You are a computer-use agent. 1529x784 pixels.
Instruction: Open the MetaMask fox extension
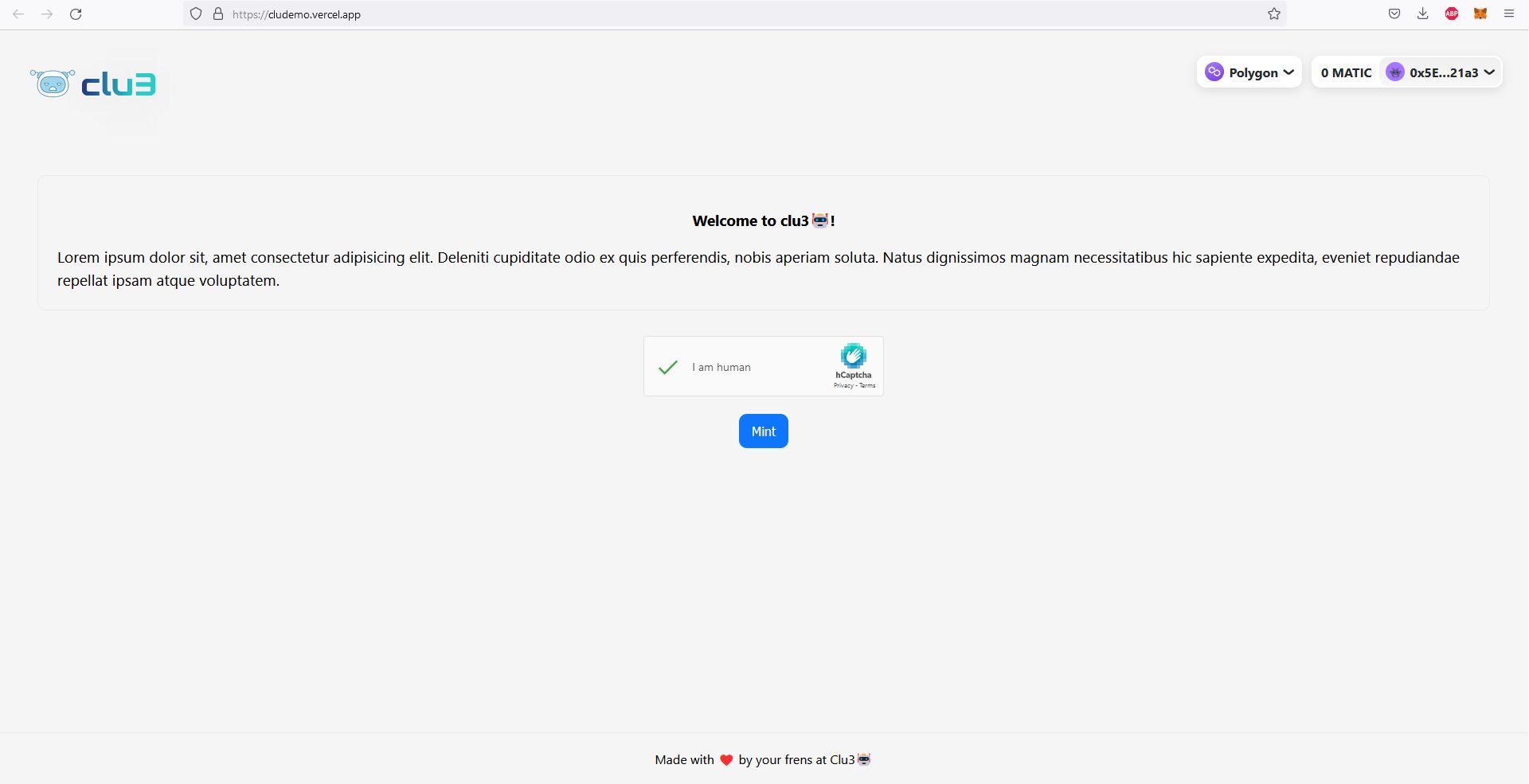(1480, 14)
